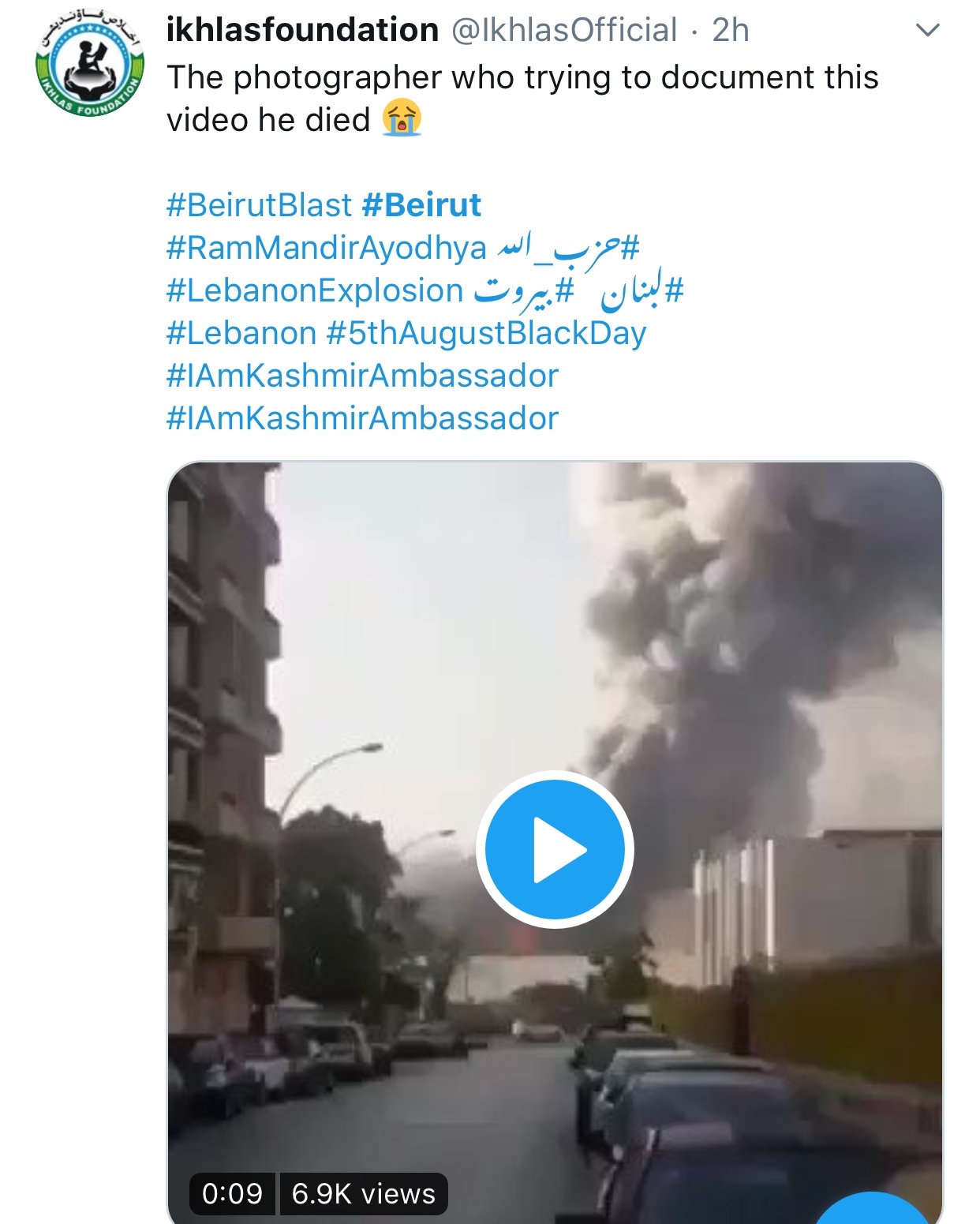Open the #BeirutBlast hashtag
980x1224 pixels.
coord(259,205)
